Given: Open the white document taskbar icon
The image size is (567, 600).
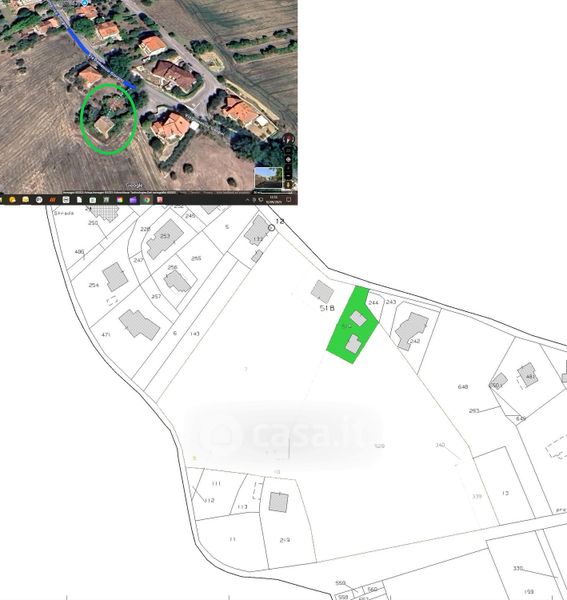Looking at the screenshot, I should click(79, 200).
